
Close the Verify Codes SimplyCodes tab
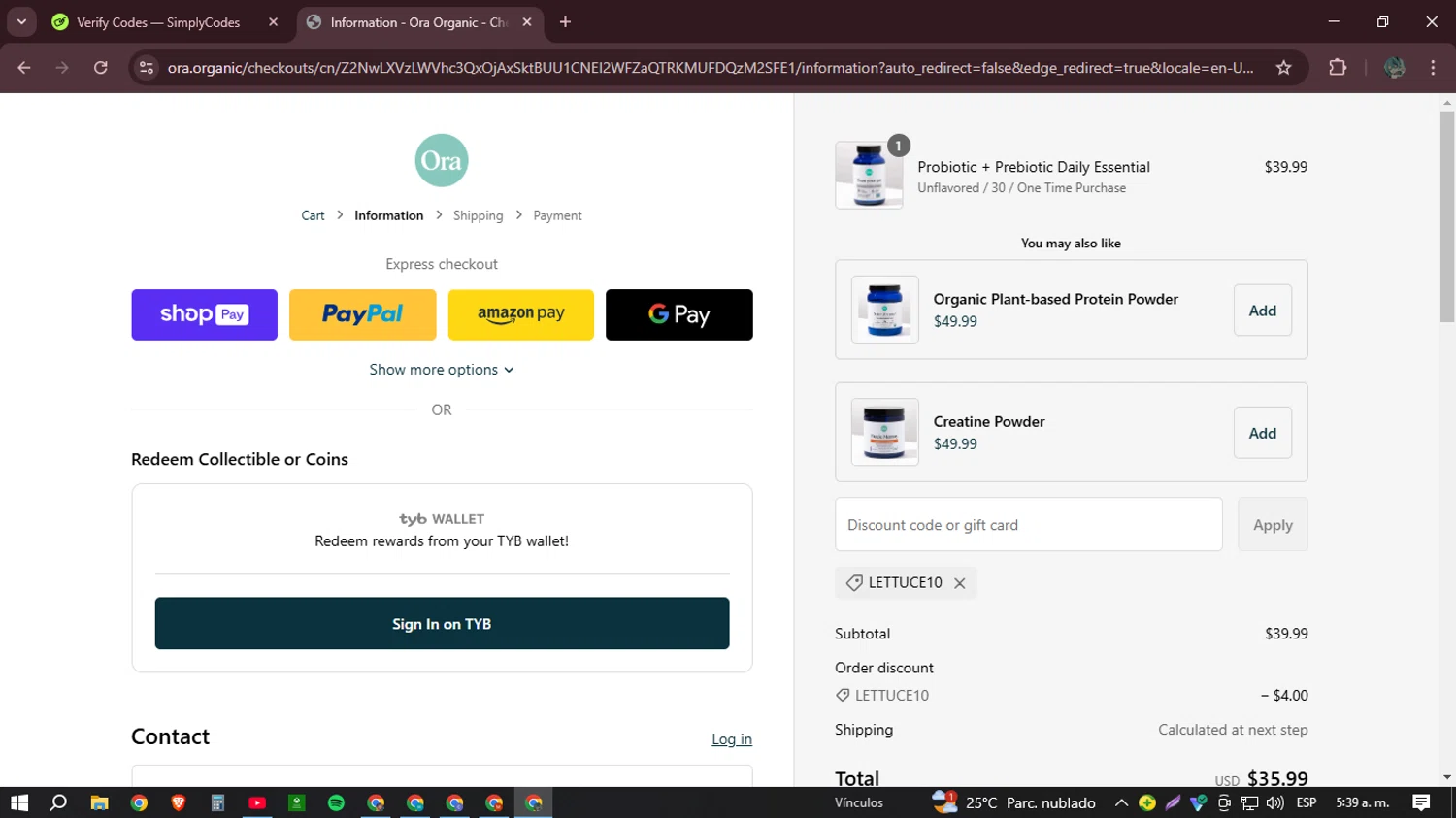point(273,22)
